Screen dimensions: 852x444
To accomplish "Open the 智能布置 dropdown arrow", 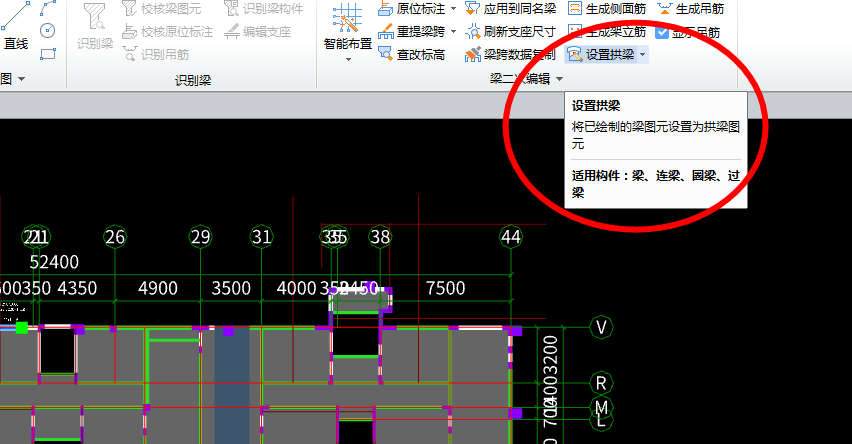I will pos(348,59).
